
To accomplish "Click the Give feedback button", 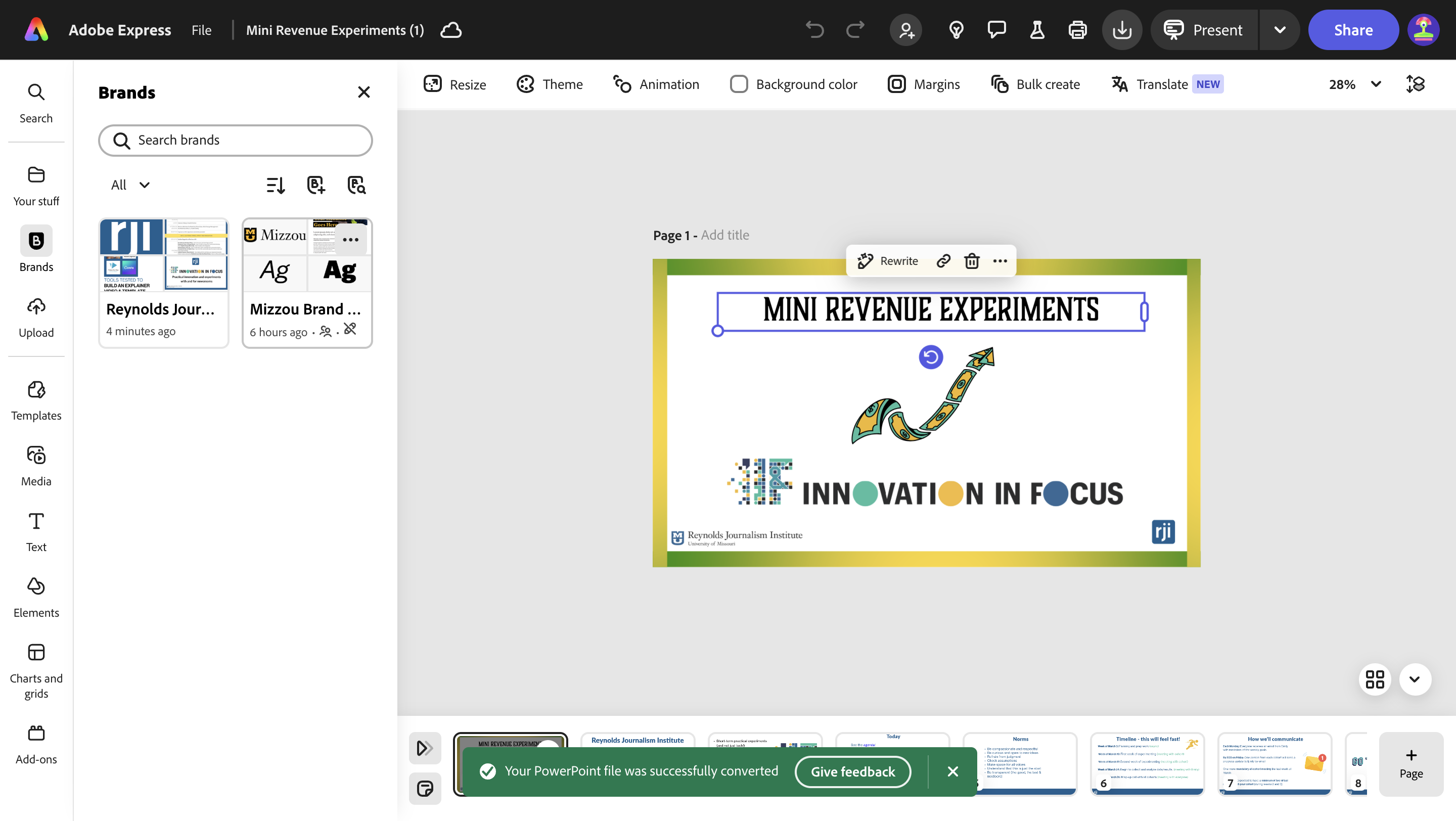I will pyautogui.click(x=852, y=771).
